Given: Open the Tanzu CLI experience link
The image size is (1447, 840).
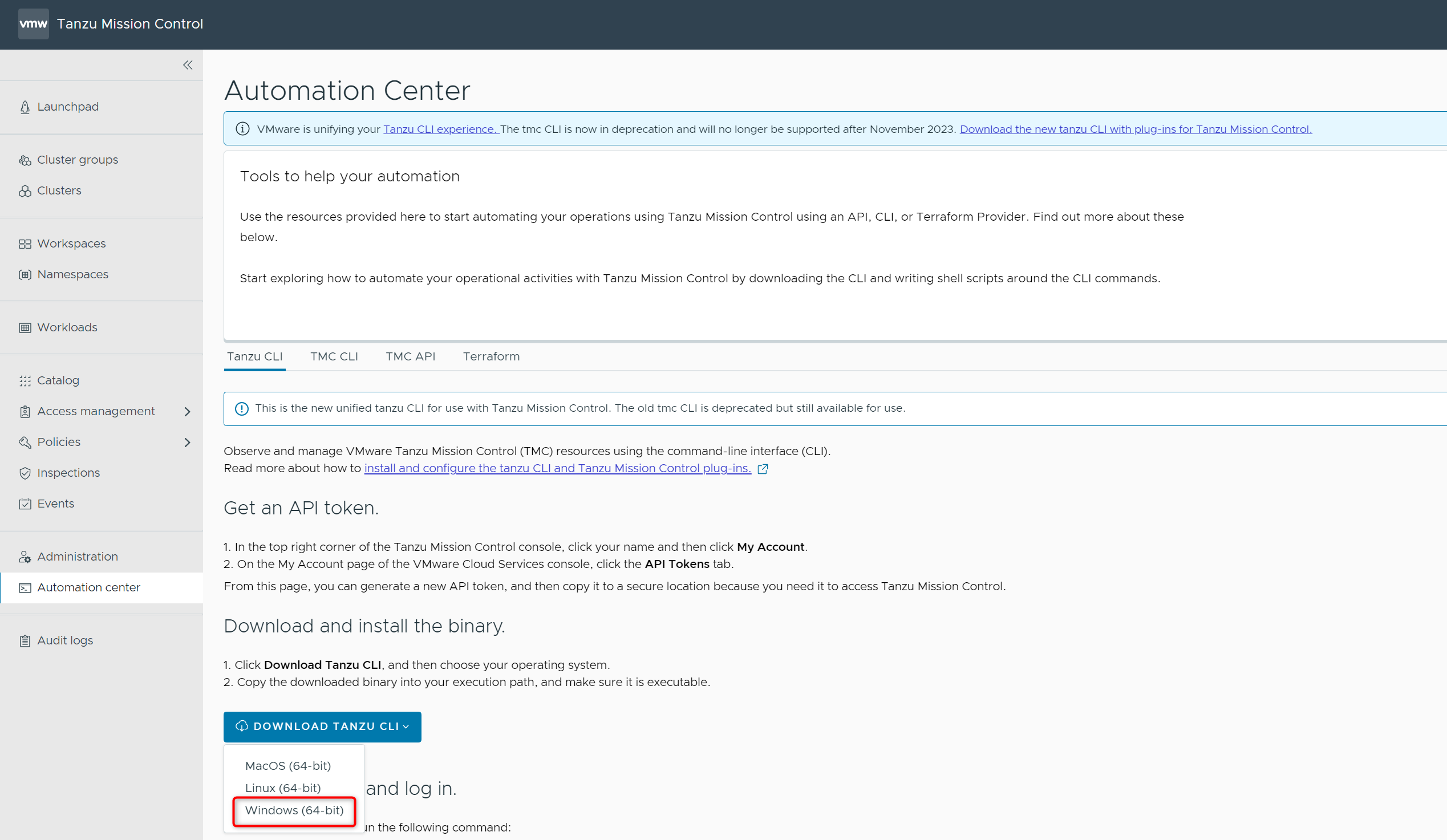Looking at the screenshot, I should pos(440,129).
